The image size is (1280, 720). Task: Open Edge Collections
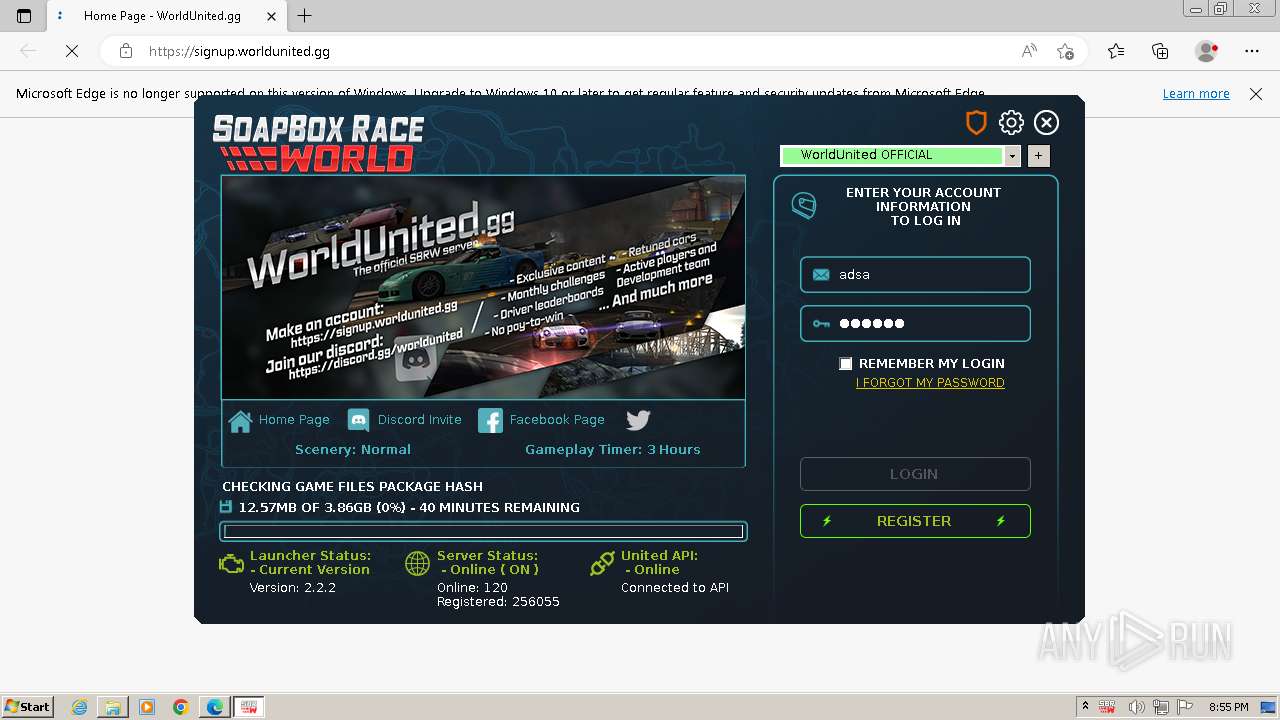coord(1160,51)
